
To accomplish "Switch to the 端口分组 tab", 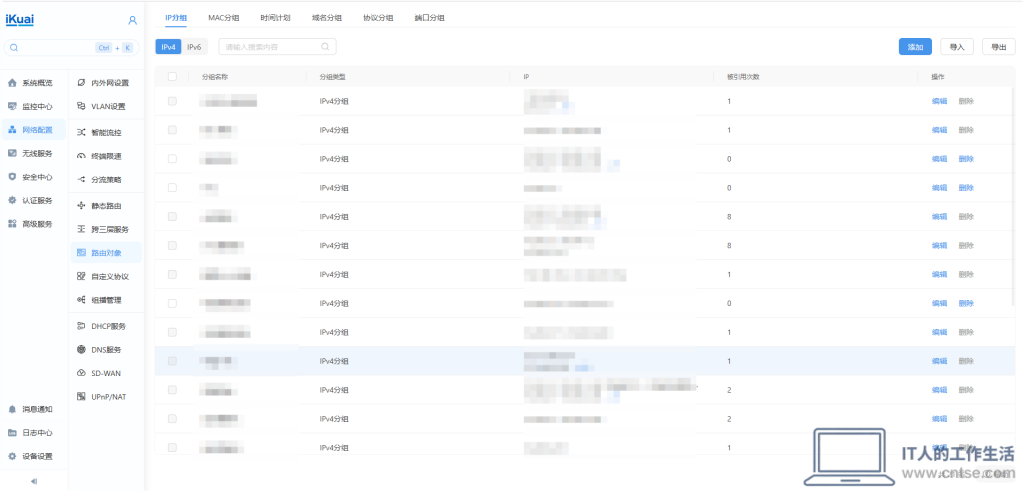I will (429, 18).
